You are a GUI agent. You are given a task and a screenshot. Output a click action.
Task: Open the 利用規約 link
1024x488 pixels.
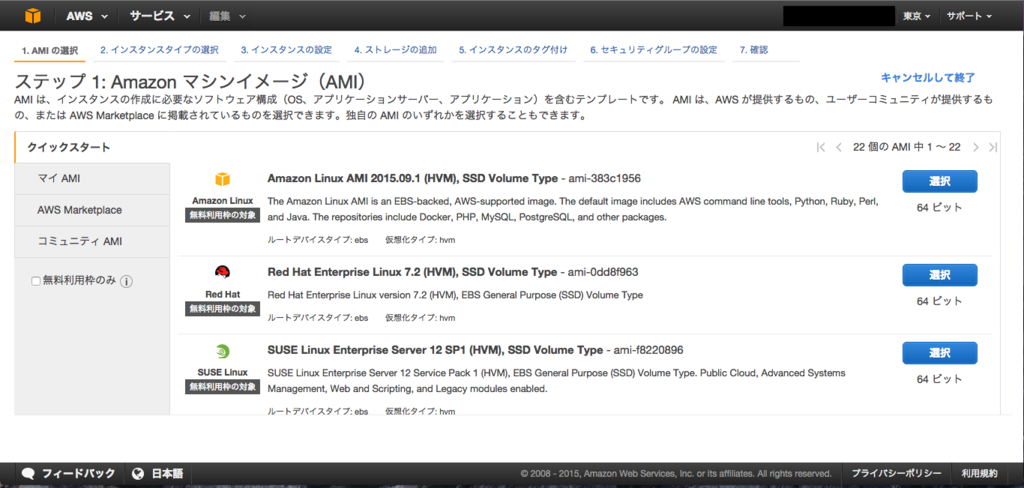click(x=980, y=474)
